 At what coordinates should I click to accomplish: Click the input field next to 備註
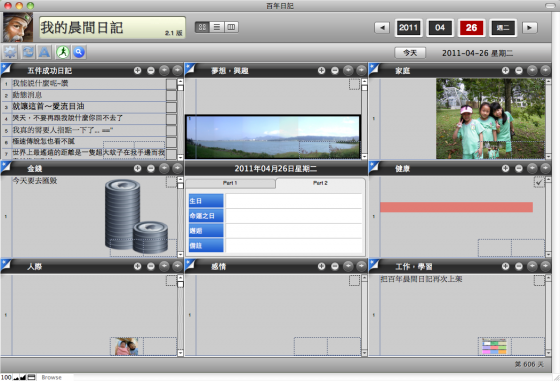(x=294, y=246)
